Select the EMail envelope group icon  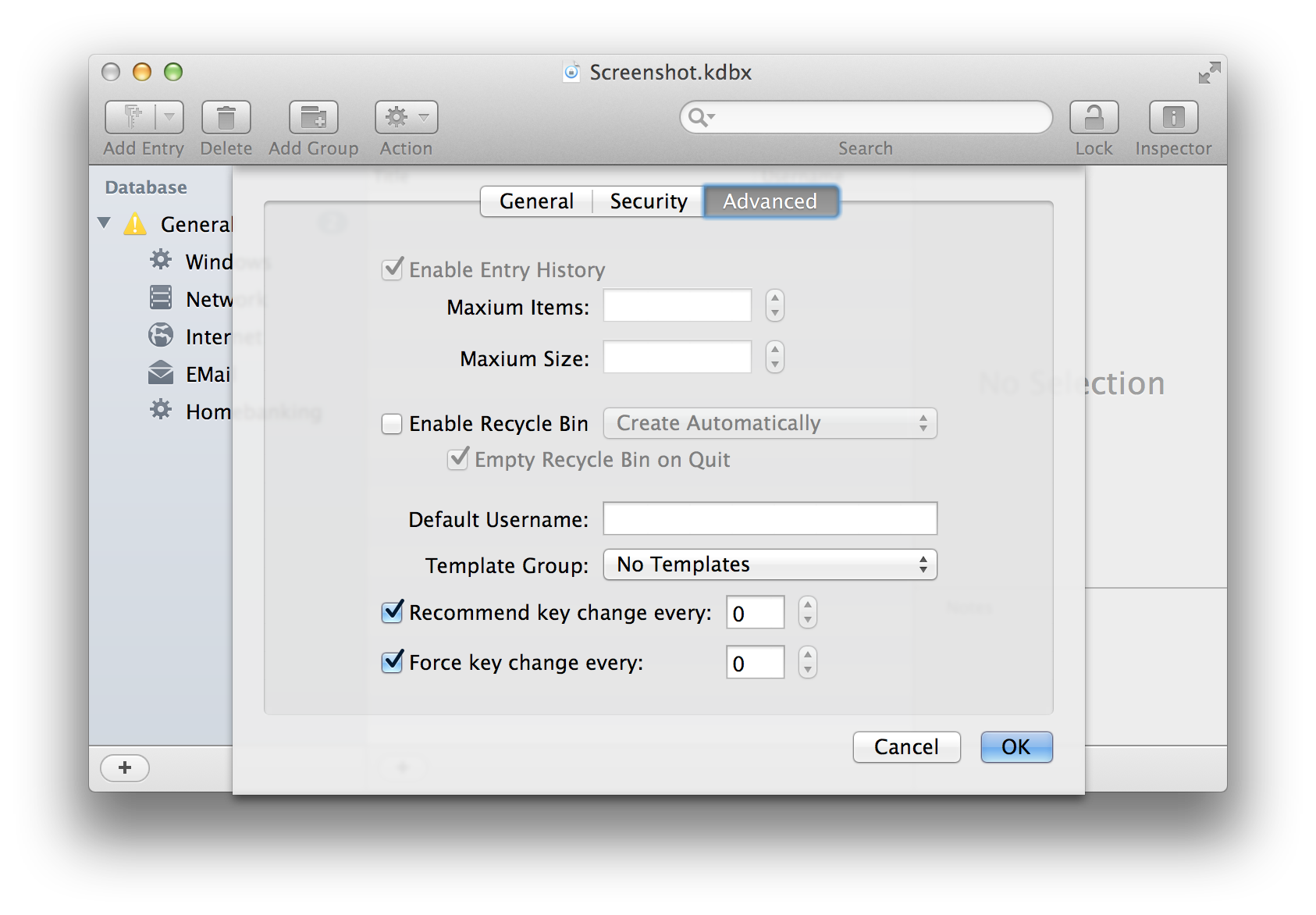click(161, 373)
